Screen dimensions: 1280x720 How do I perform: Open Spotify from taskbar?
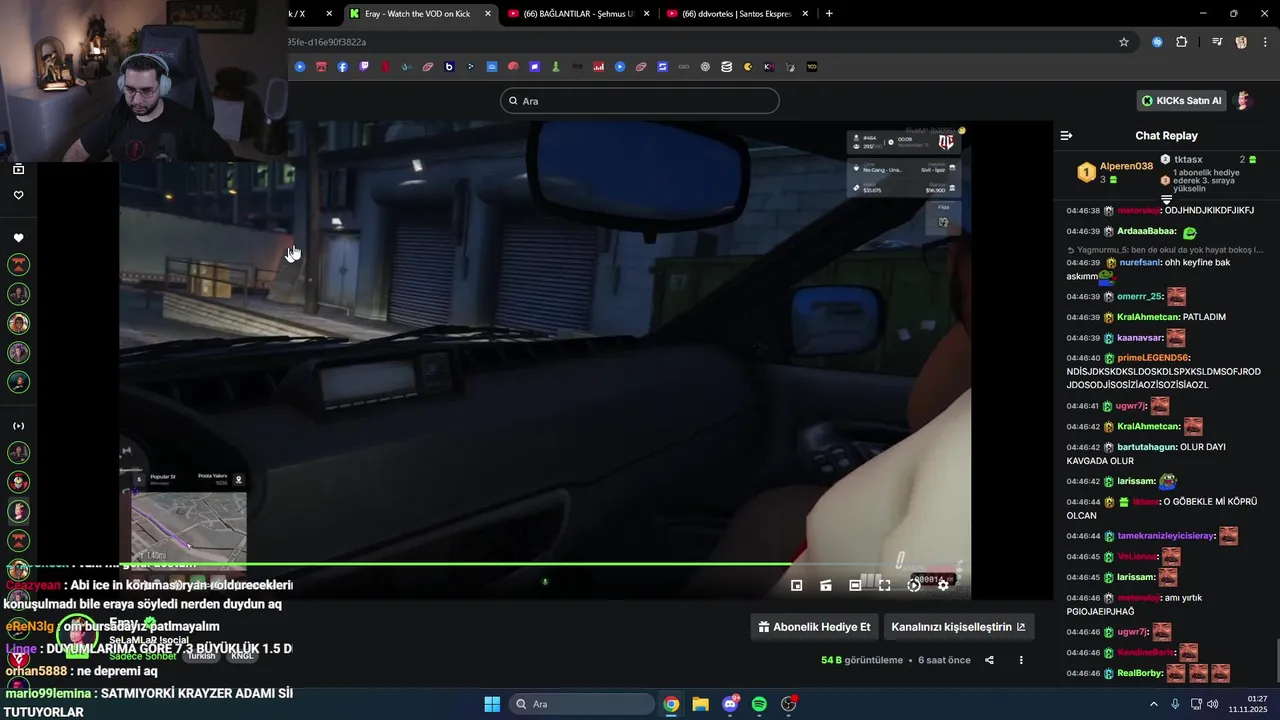[759, 704]
